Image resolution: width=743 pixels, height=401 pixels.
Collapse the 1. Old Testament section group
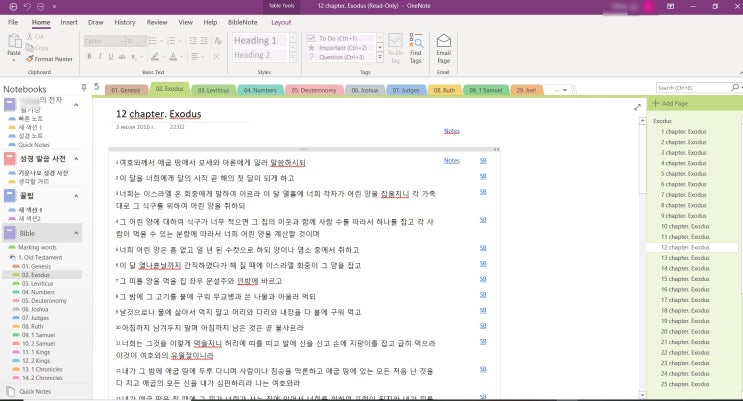(12, 257)
